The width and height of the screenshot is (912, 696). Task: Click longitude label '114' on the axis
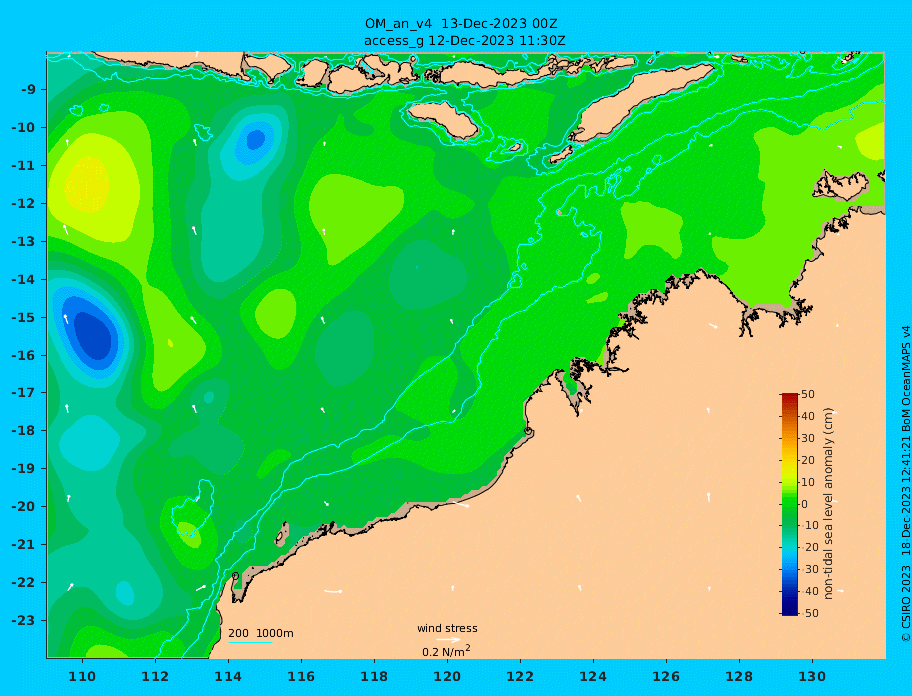tap(228, 676)
